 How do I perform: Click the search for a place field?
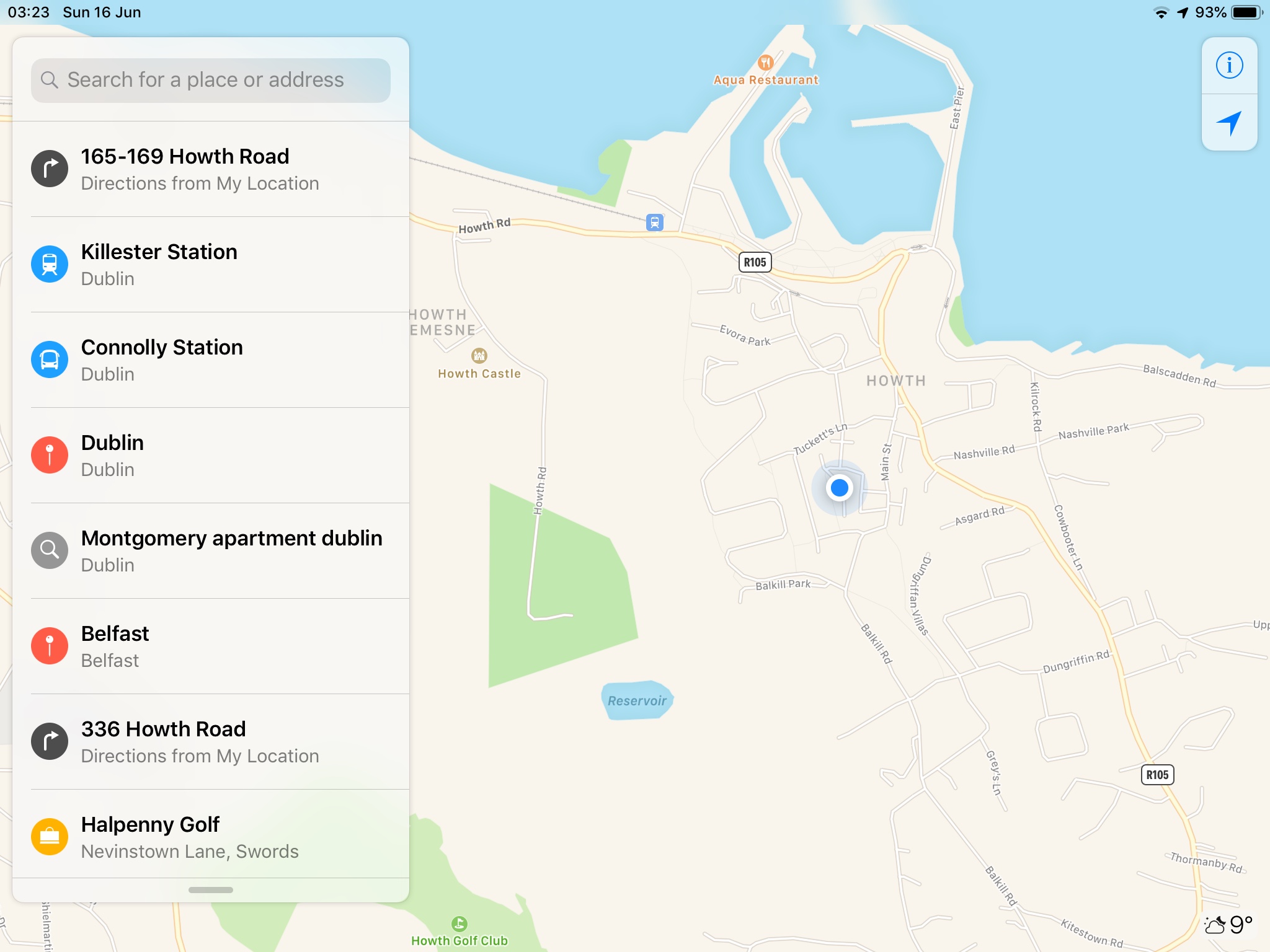click(x=211, y=81)
